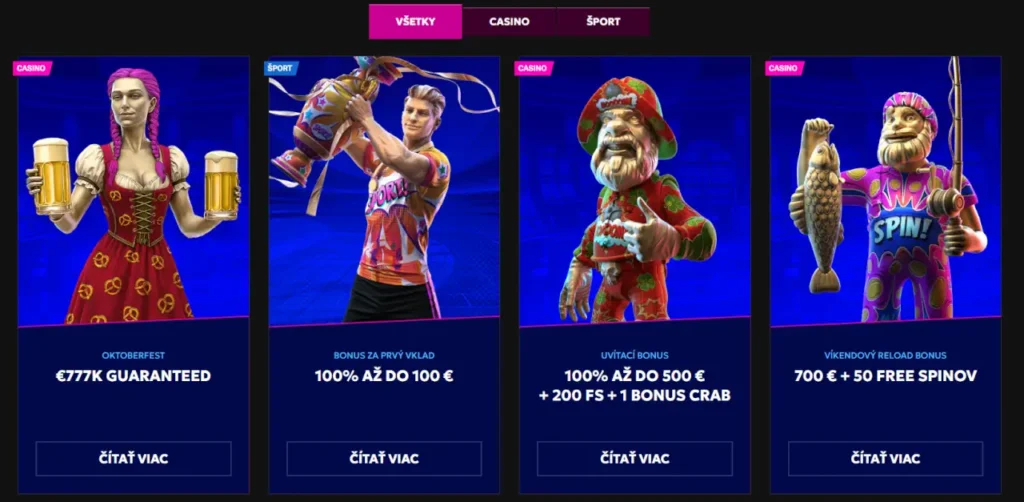Click ČÍTAŤ VIAC under Oktoberfest
1024x502 pixels.
coord(133,458)
